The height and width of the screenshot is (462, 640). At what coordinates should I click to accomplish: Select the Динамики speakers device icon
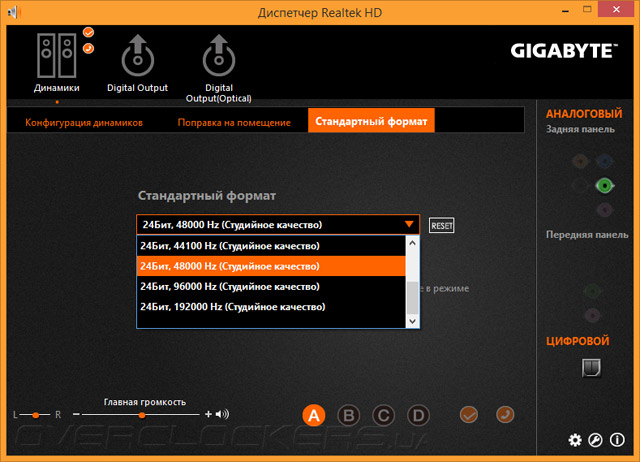[x=56, y=56]
